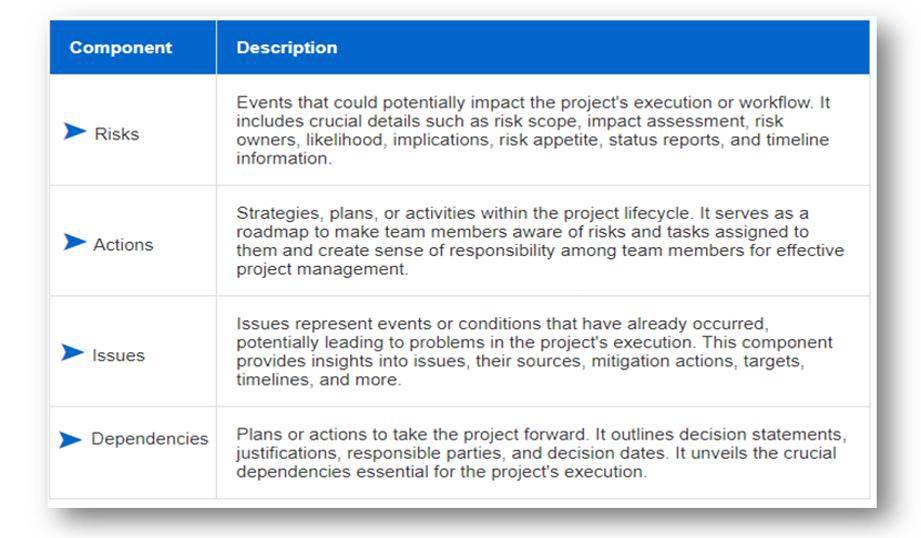Click the blue arrow beside Actions
The height and width of the screenshot is (538, 921).
[75, 241]
